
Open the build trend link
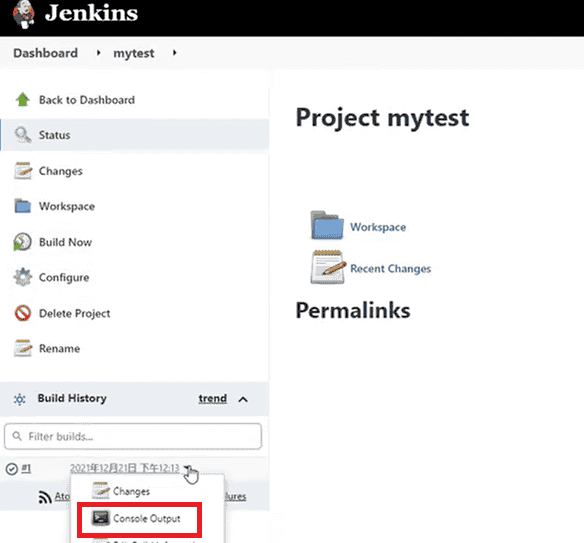tap(212, 398)
